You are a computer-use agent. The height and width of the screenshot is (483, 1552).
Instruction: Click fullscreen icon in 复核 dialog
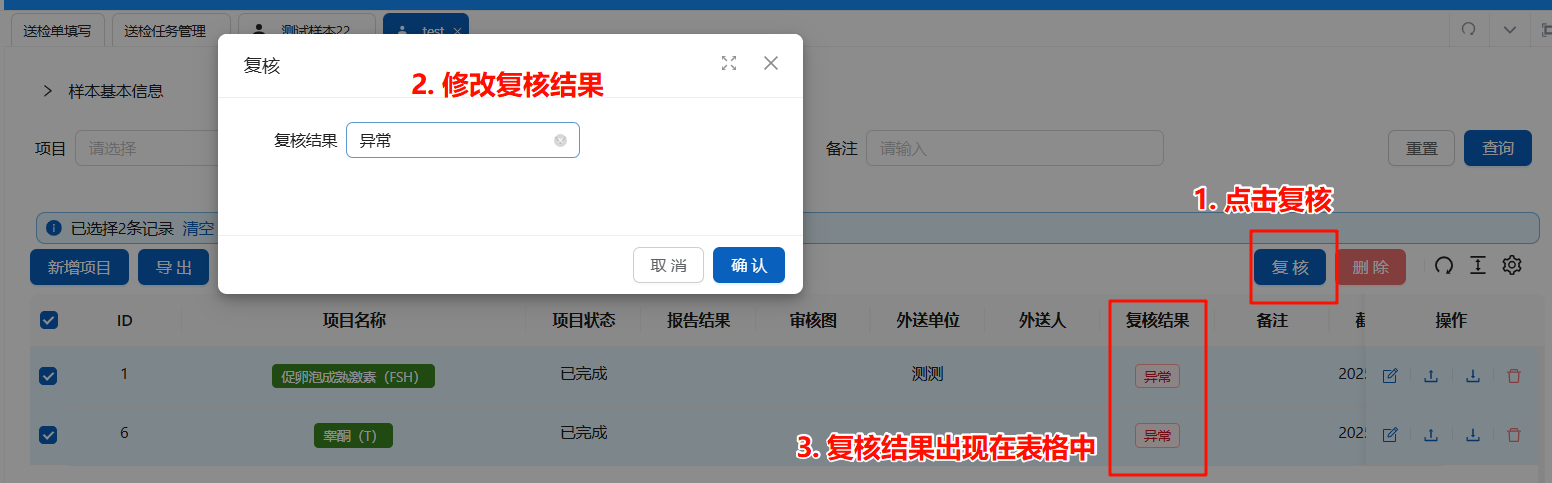tap(729, 63)
